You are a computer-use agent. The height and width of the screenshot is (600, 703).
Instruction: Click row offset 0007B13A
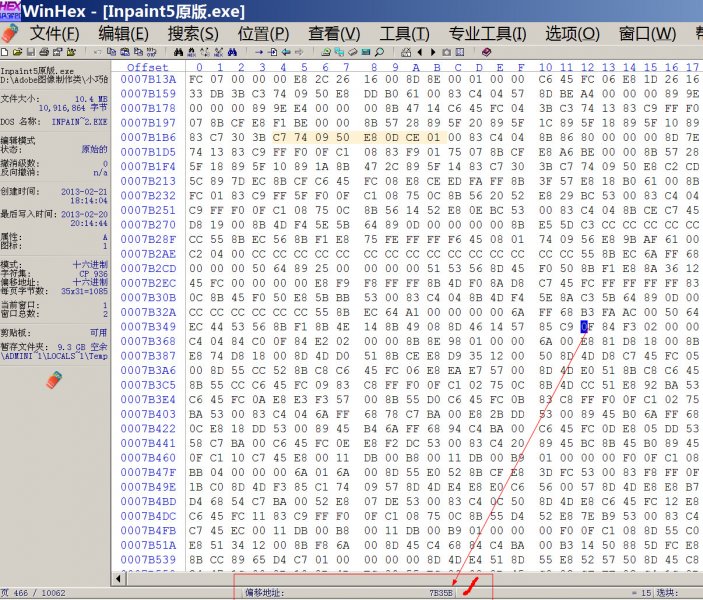[x=148, y=79]
